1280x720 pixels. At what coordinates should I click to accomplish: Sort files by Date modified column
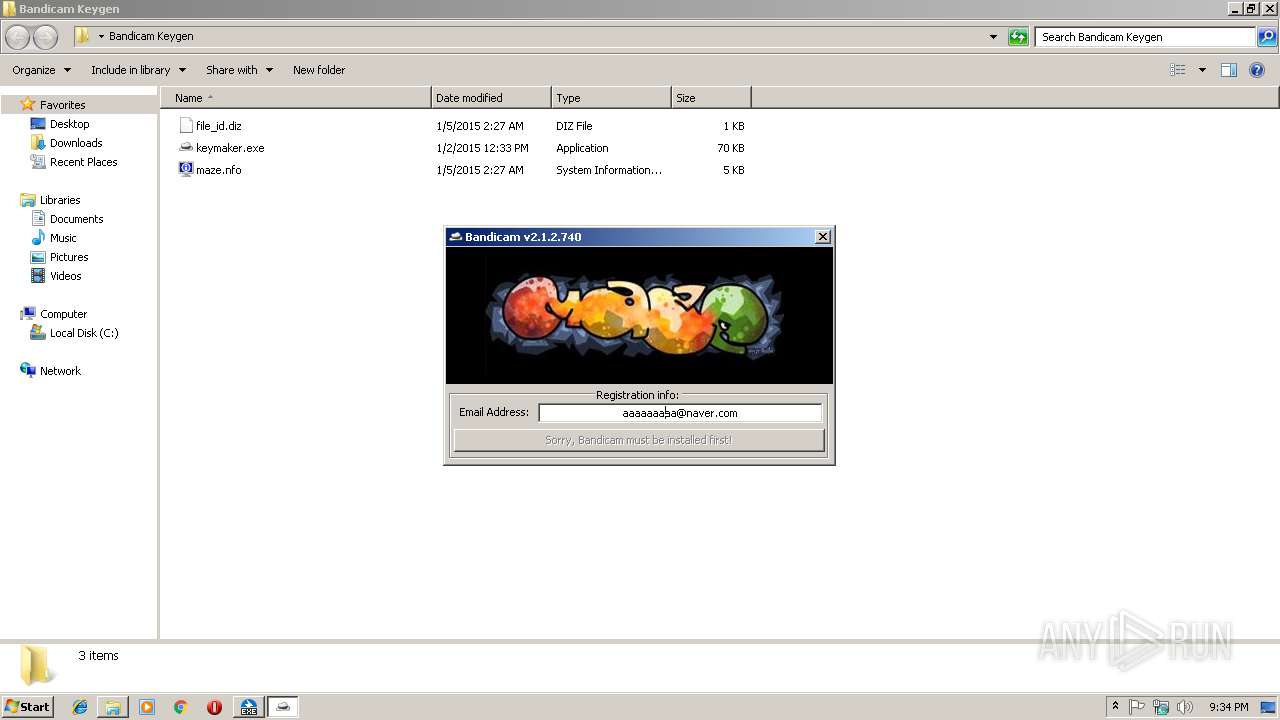coord(491,98)
